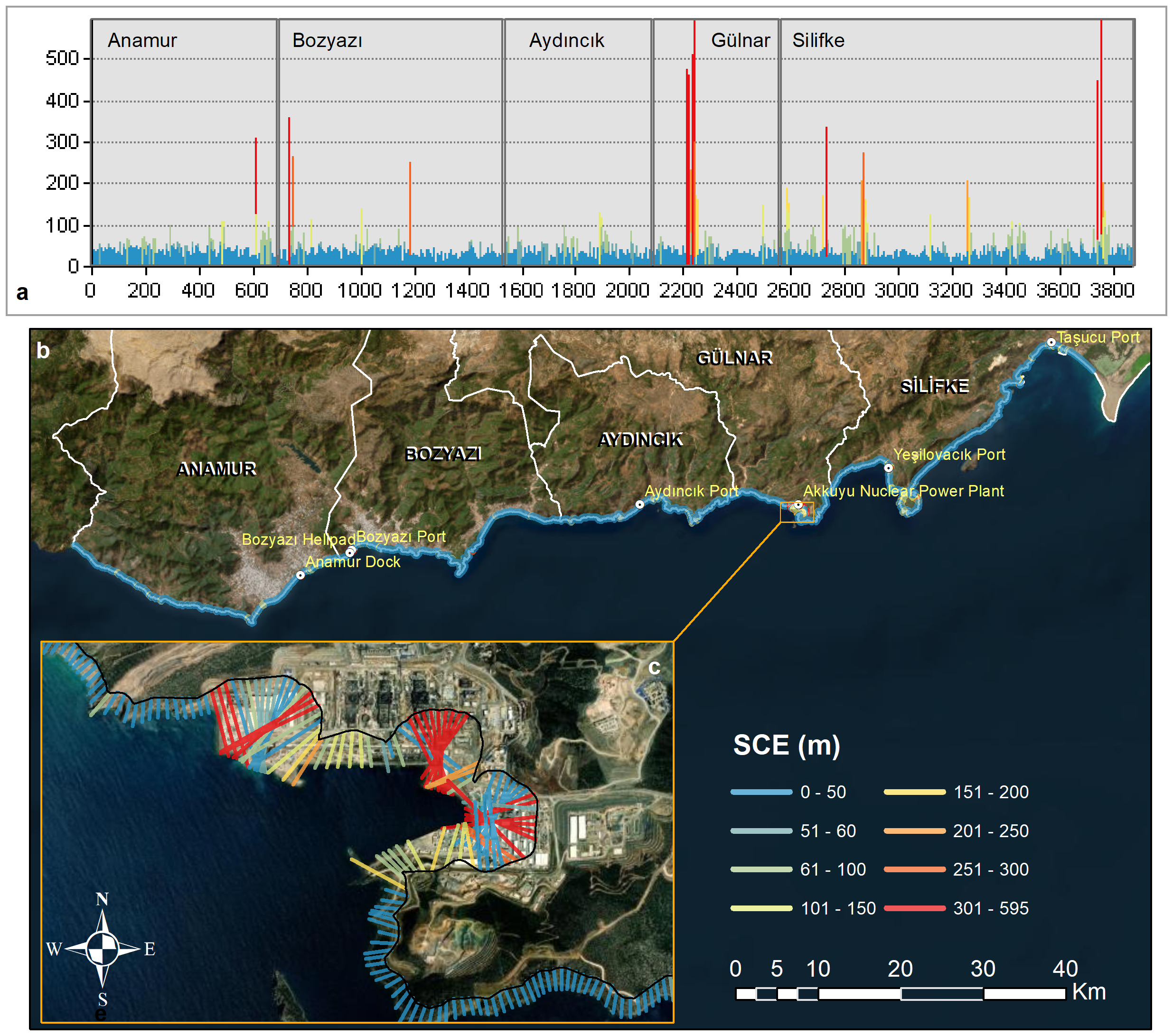This screenshot has width=1173, height=1036.
Task: Click the BOZYAZI district label on map
Action: pos(443,454)
